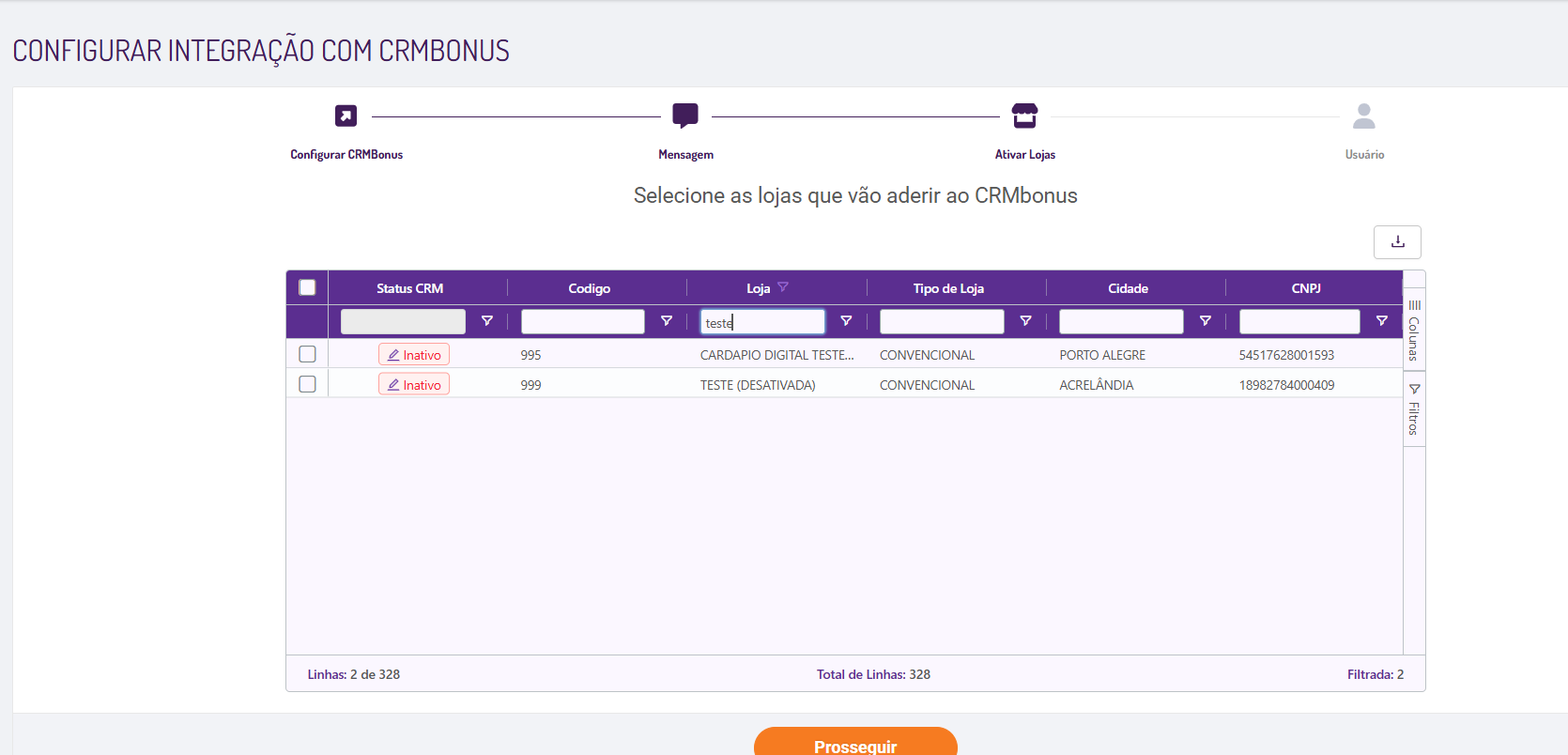Click the download export icon button
Image resolution: width=1568 pixels, height=755 pixels.
pos(1397,242)
